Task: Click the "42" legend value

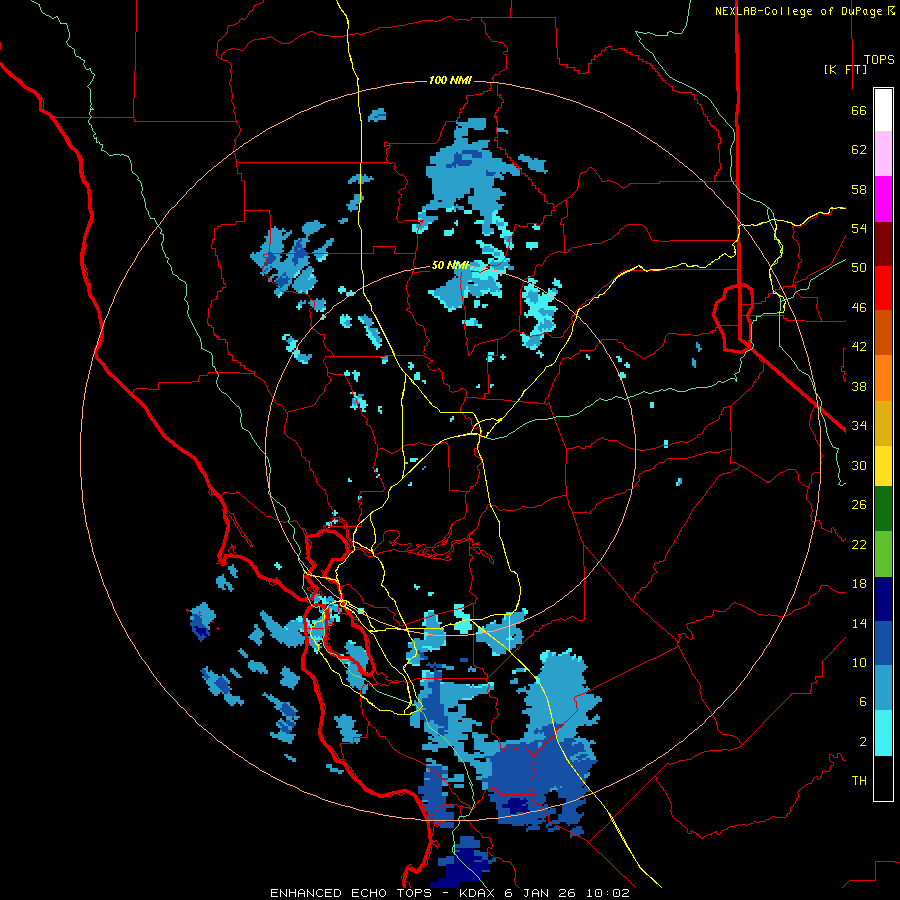Action: [x=859, y=347]
